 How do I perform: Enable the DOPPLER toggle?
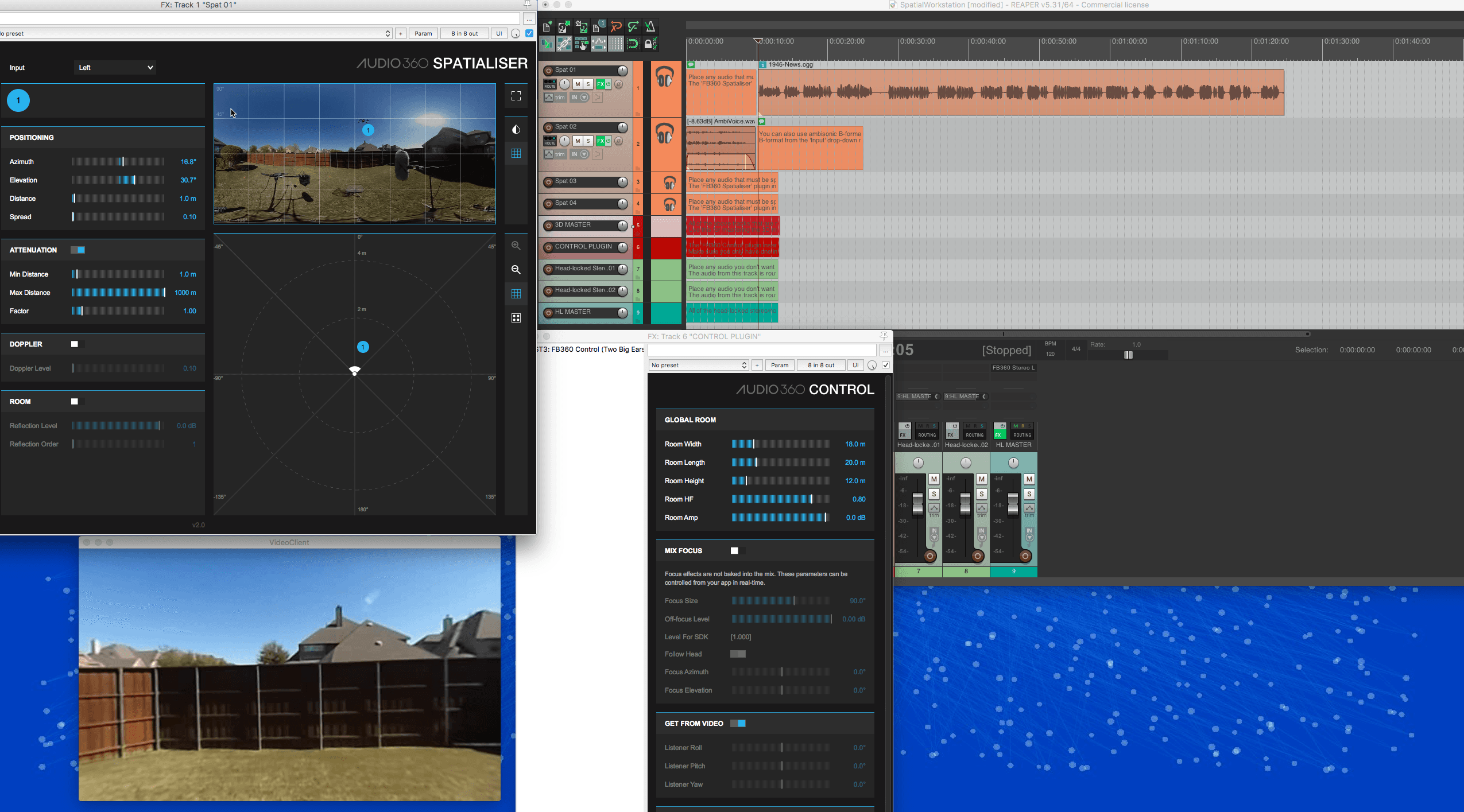78,344
